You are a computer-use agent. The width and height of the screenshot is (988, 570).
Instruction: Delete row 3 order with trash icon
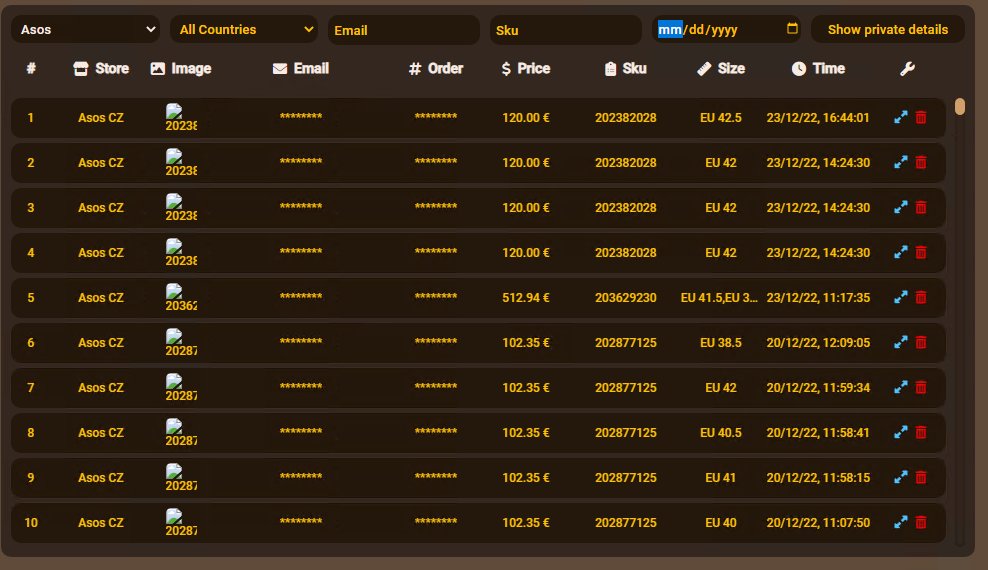coord(921,207)
